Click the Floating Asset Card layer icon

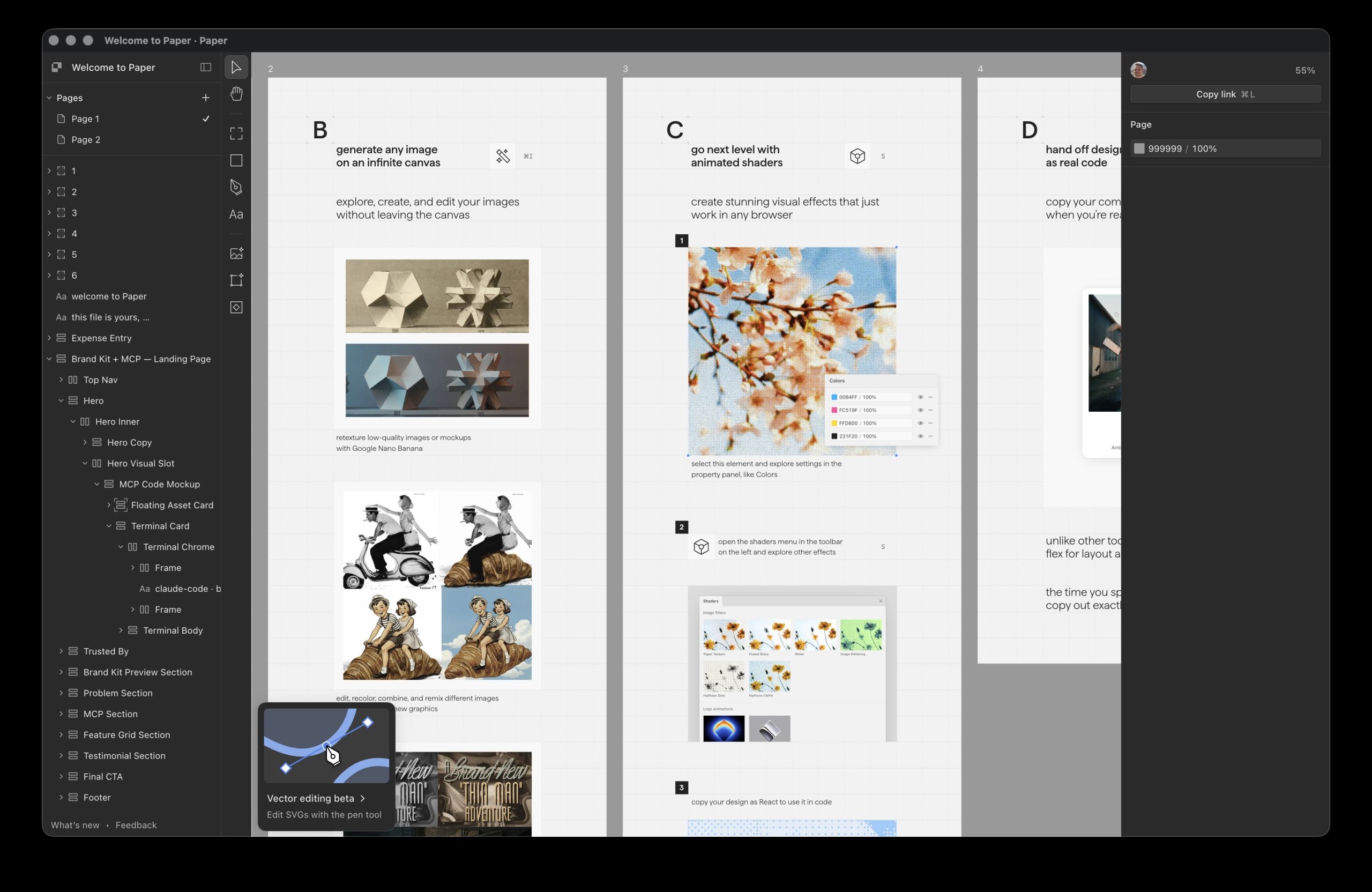coord(121,505)
